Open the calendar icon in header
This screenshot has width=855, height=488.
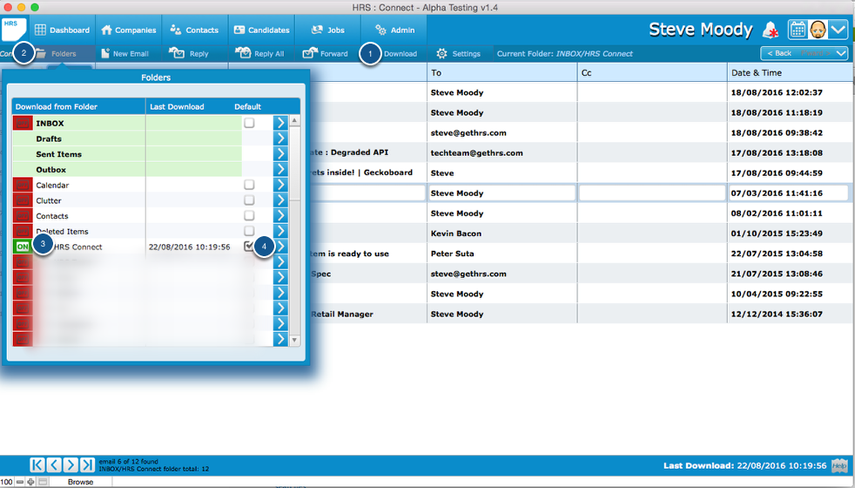798,29
